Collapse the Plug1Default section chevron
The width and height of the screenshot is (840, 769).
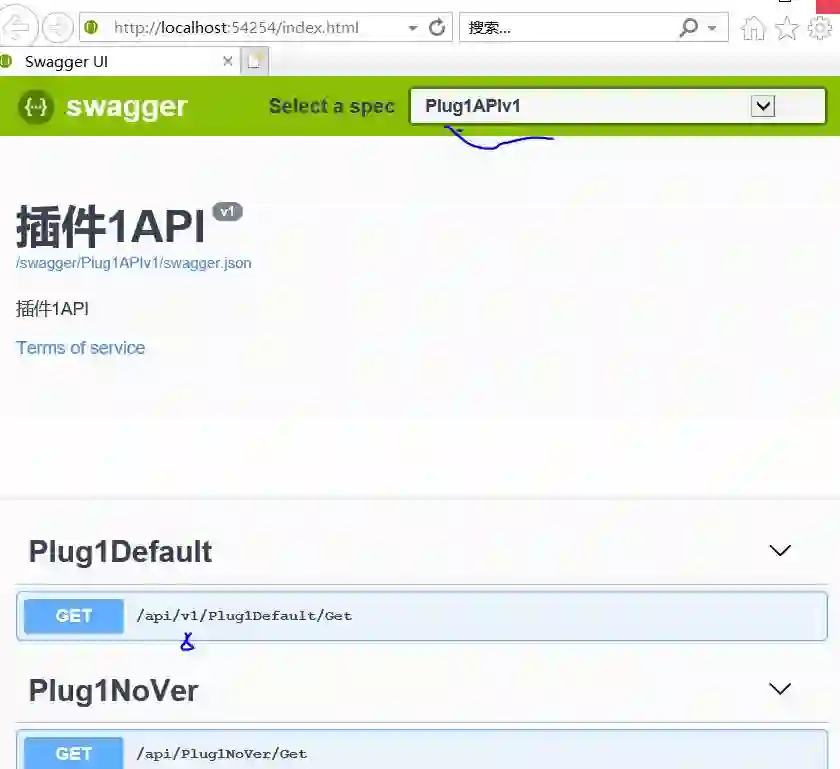[x=780, y=550]
